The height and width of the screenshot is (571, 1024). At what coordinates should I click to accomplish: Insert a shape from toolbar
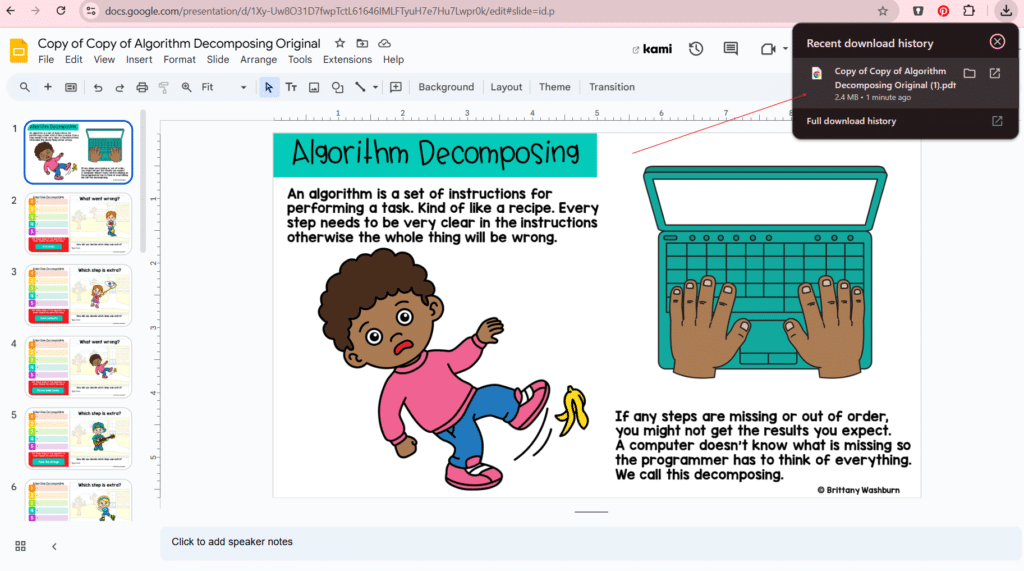(338, 88)
